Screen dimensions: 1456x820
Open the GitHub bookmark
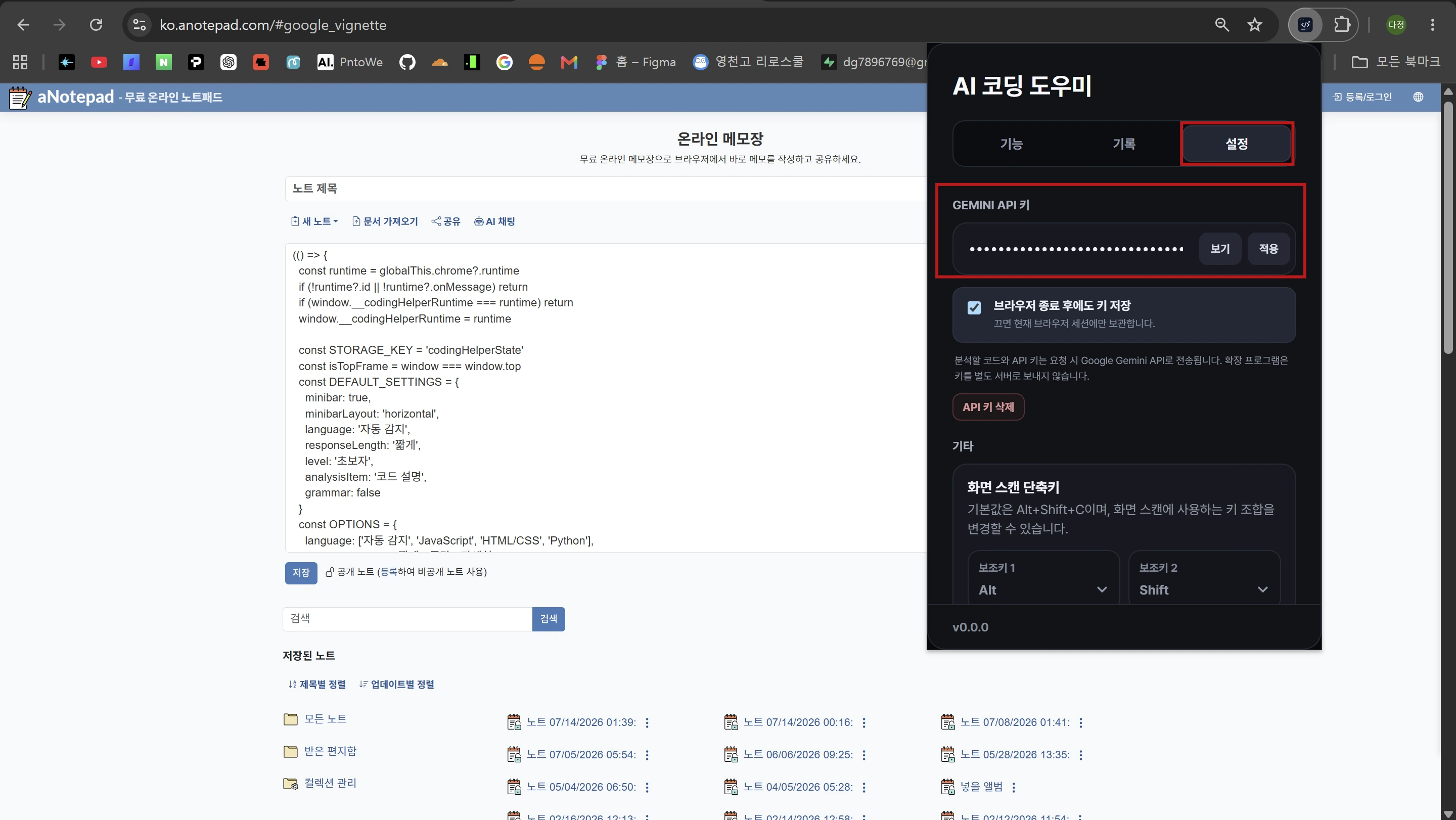407,62
